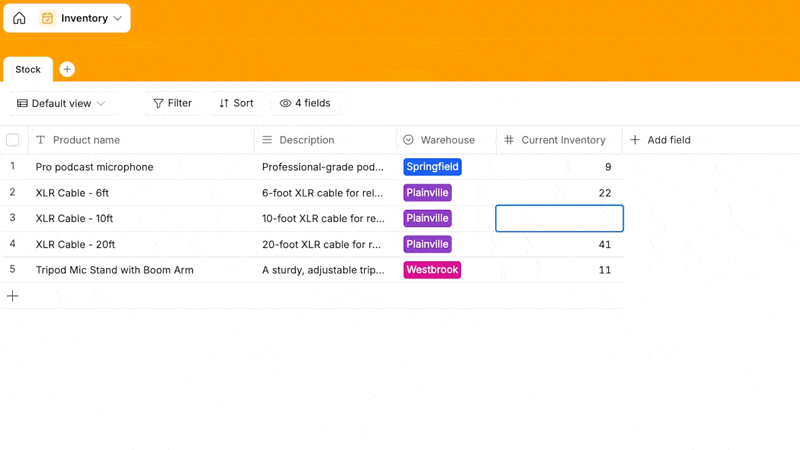Click the text type icon for Product name

(x=41, y=140)
